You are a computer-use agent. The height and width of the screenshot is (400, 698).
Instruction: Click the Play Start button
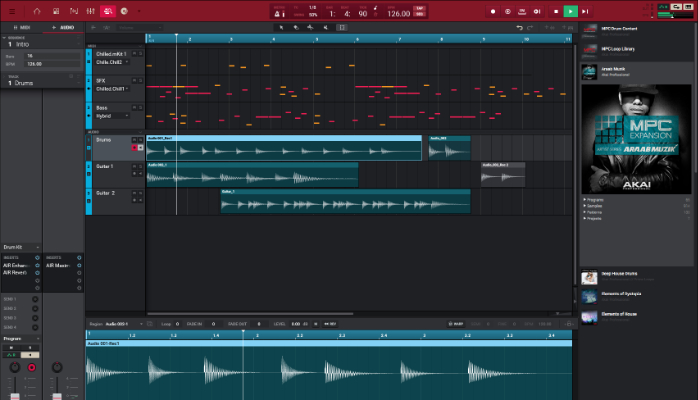(537, 12)
